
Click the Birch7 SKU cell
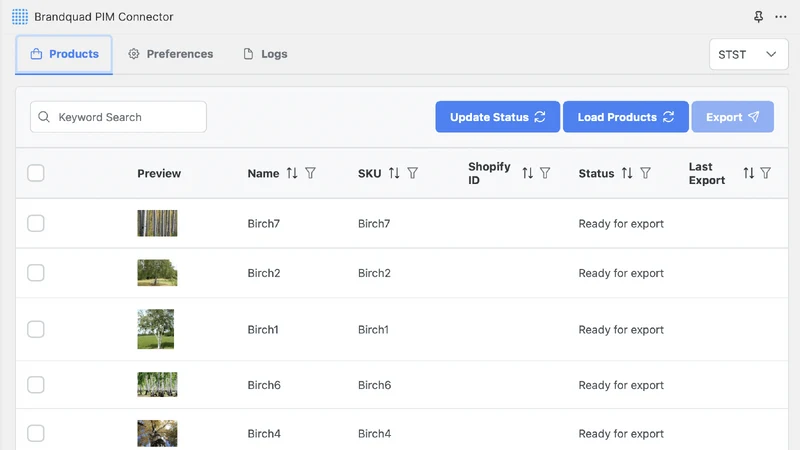click(374, 223)
